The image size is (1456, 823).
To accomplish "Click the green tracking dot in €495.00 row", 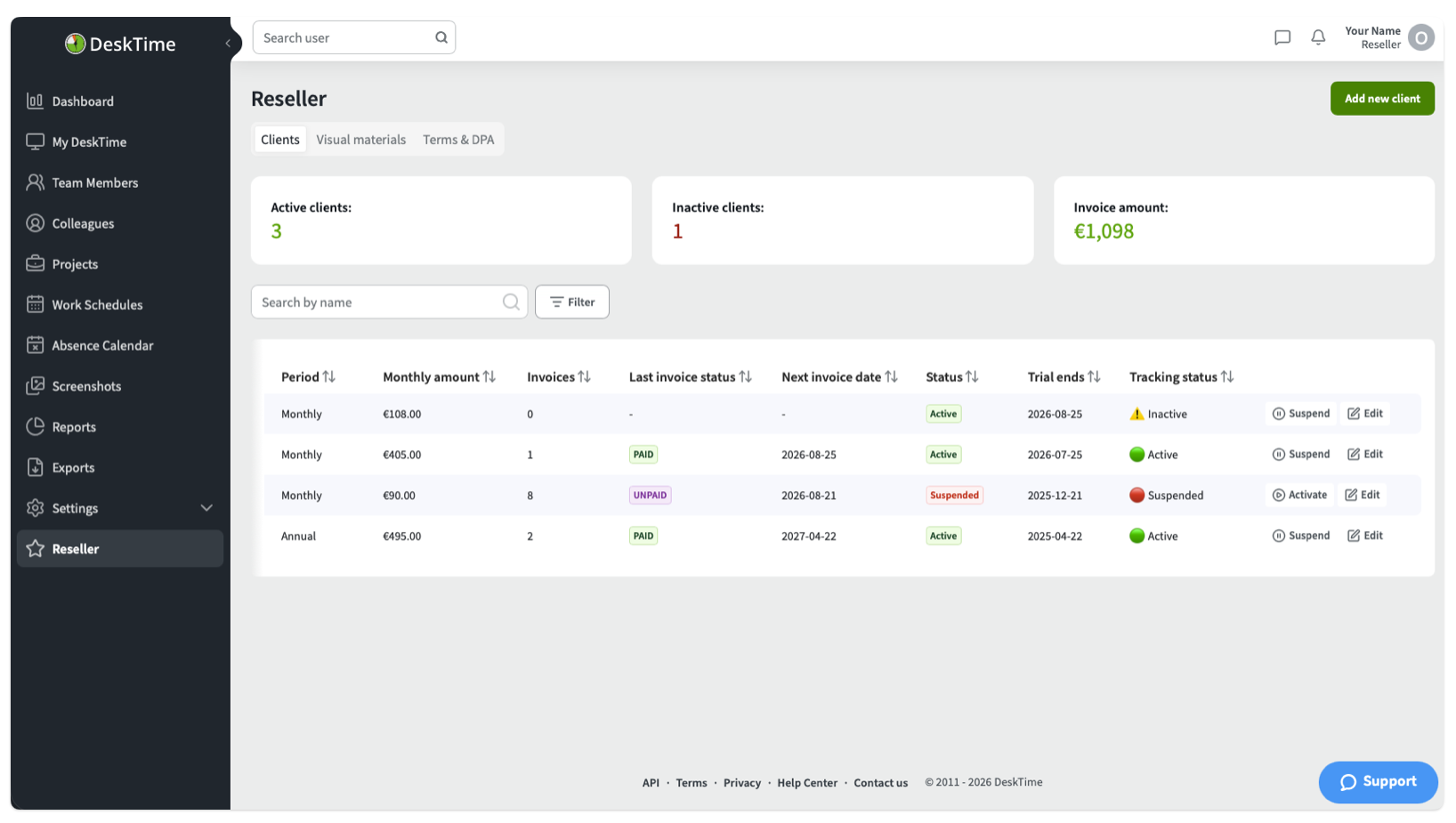I will coord(1136,536).
